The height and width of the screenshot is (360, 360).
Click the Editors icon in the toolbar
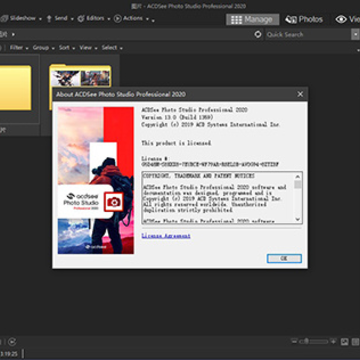81,19
